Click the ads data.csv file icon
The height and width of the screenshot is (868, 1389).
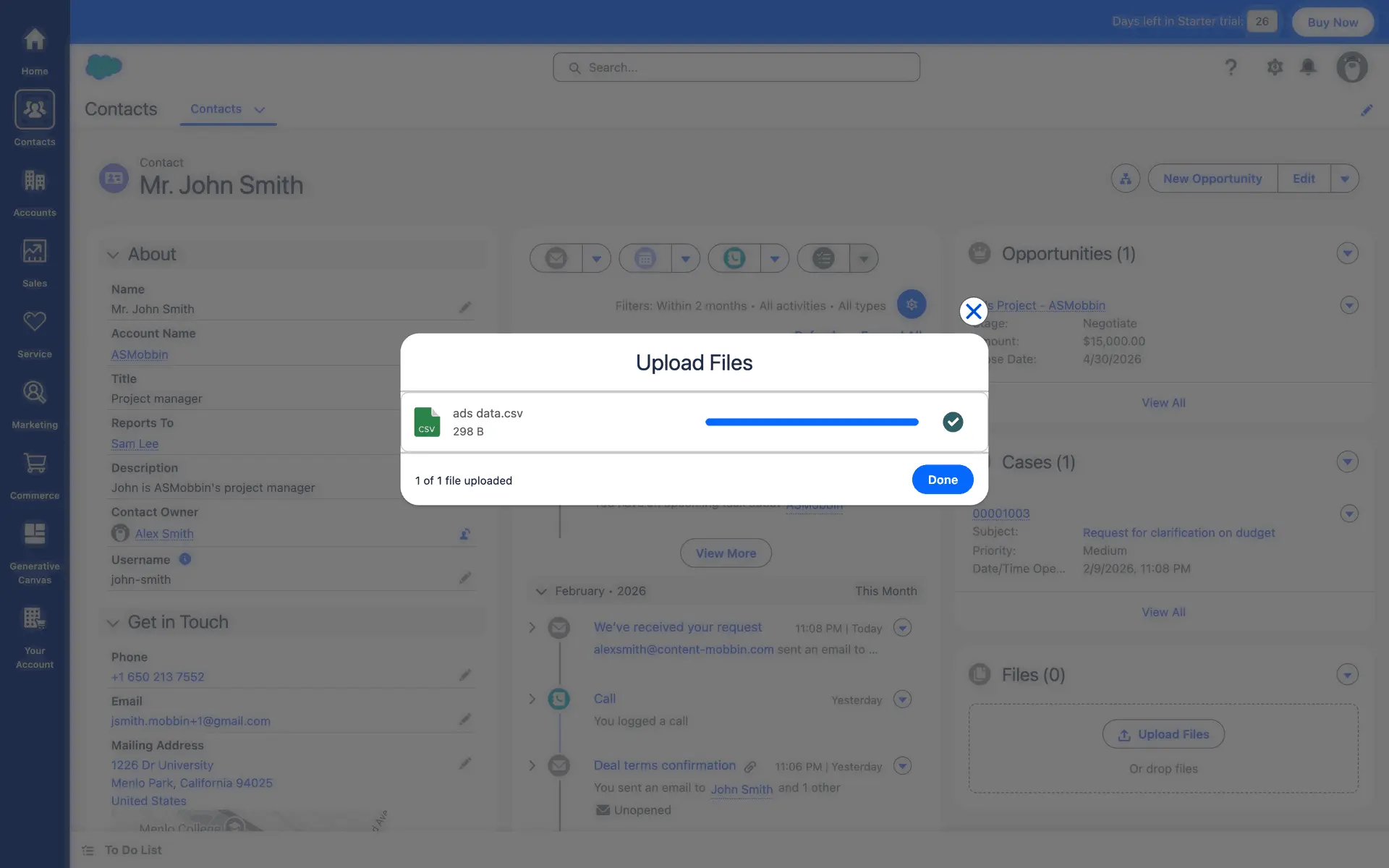click(x=427, y=422)
